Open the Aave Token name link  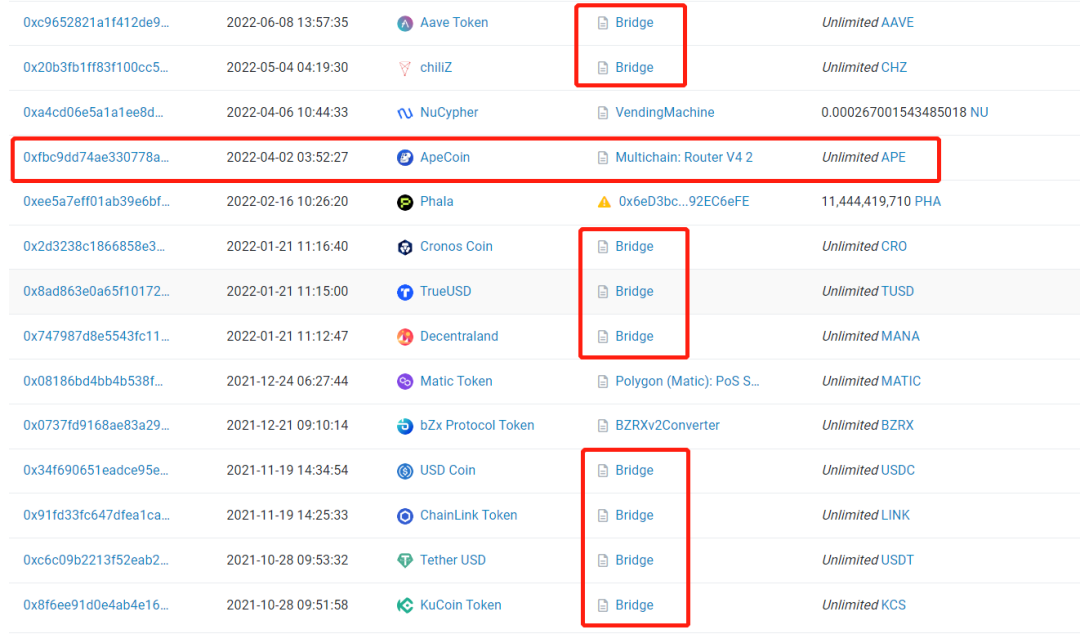(454, 22)
